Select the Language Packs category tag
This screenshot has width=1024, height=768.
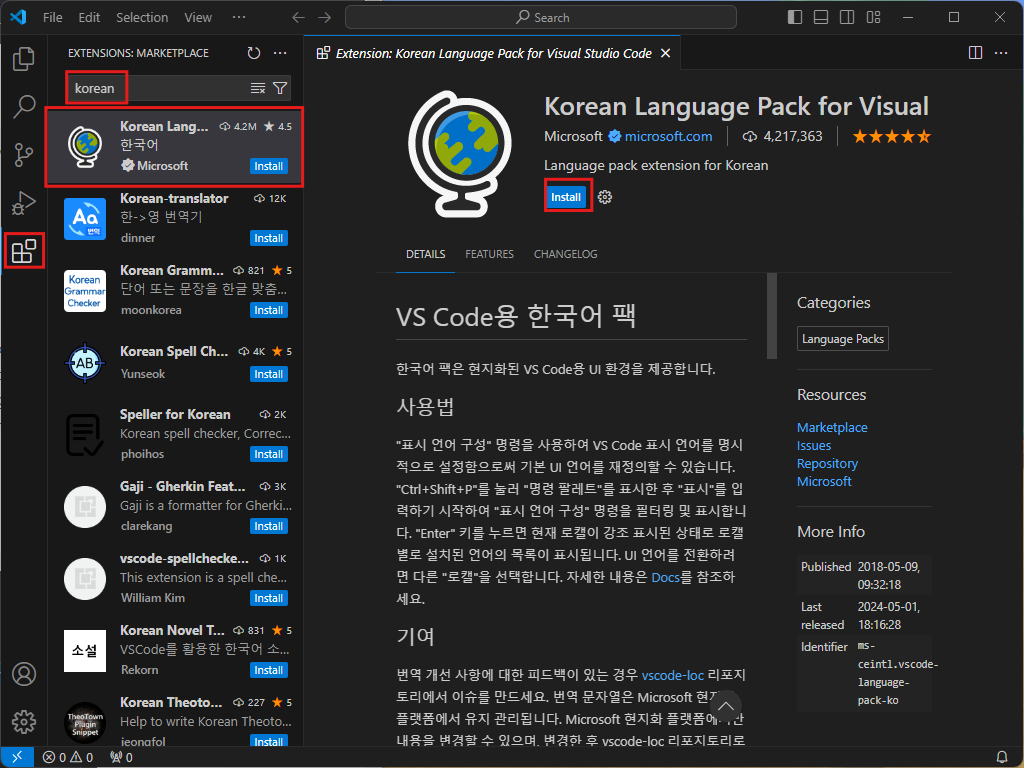tap(842, 339)
